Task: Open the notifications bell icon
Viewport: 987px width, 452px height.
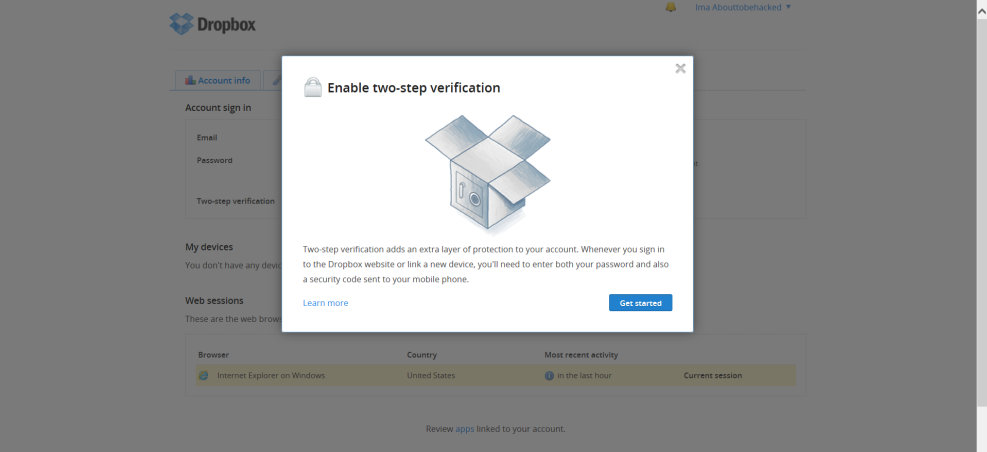Action: (670, 8)
